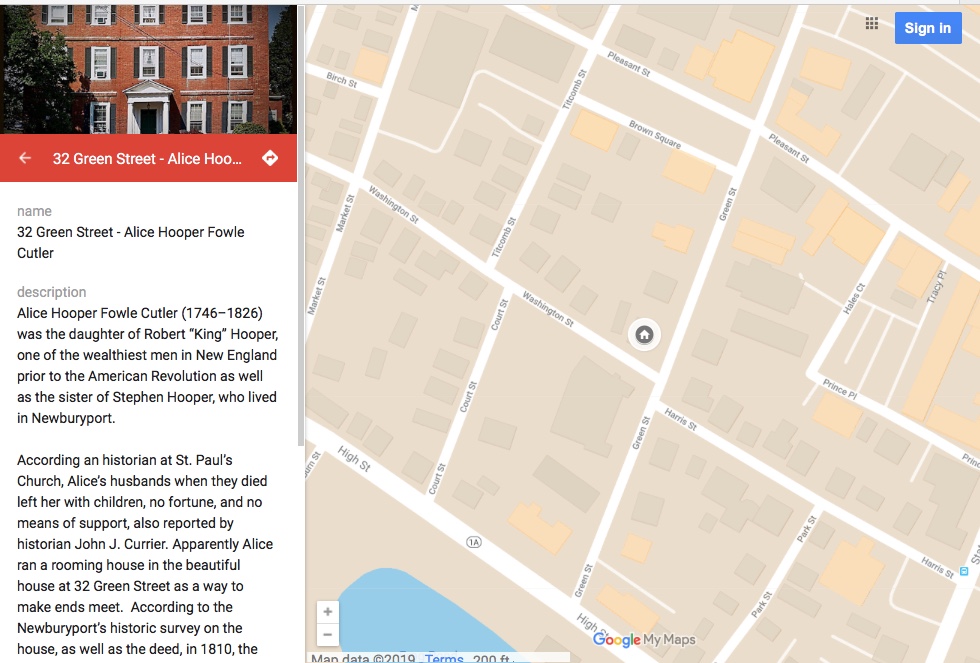Screen dimensions: 980x663
Task: Click the side panel scrollbar
Action: [301, 300]
